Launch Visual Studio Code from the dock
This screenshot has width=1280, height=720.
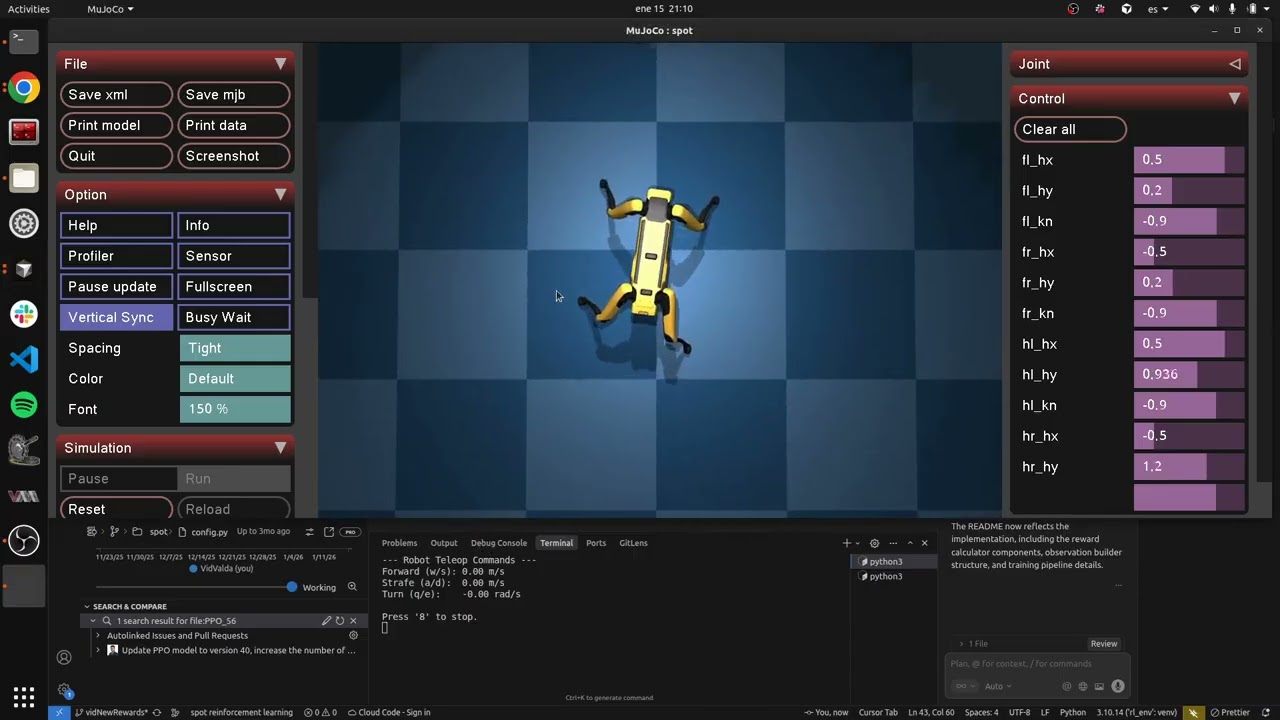[x=24, y=359]
